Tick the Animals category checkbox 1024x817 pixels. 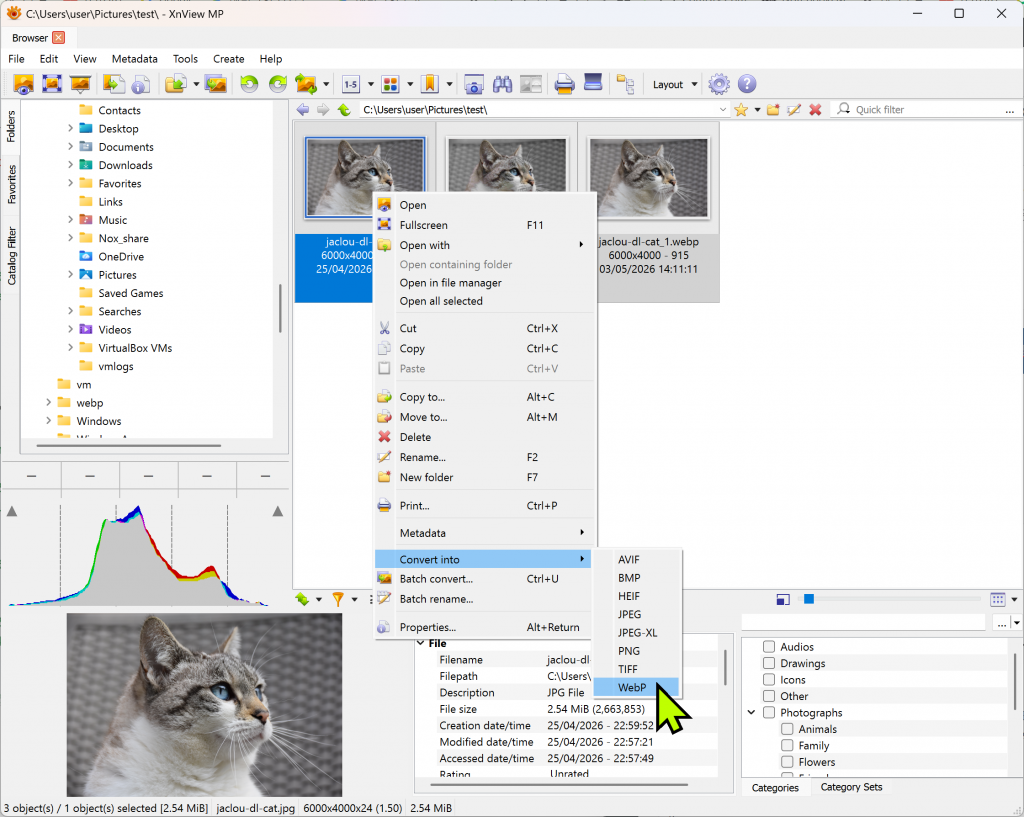tap(788, 729)
